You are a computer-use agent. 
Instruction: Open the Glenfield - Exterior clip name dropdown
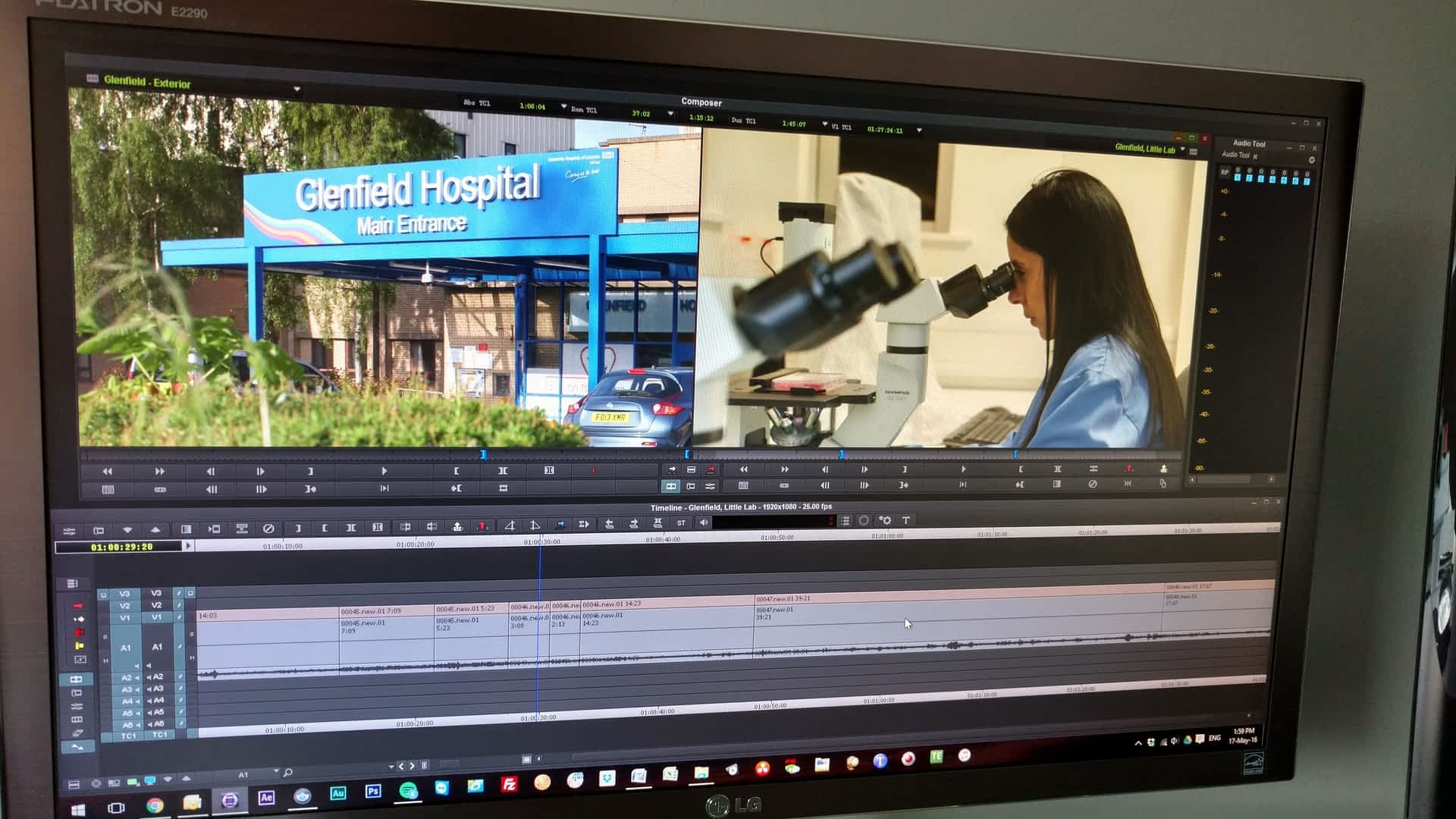[297, 89]
